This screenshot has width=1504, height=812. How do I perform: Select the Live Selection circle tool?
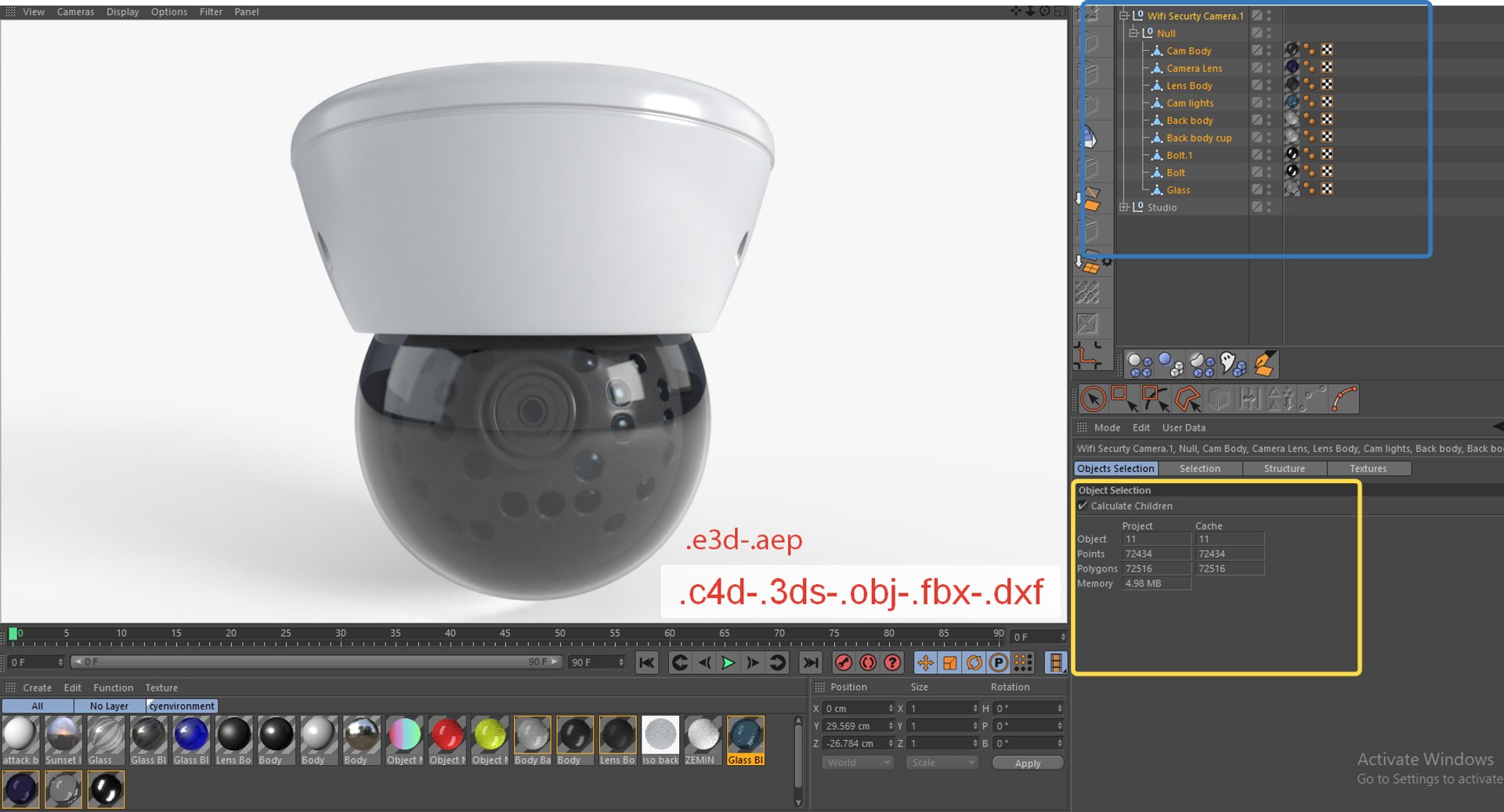[x=1094, y=399]
